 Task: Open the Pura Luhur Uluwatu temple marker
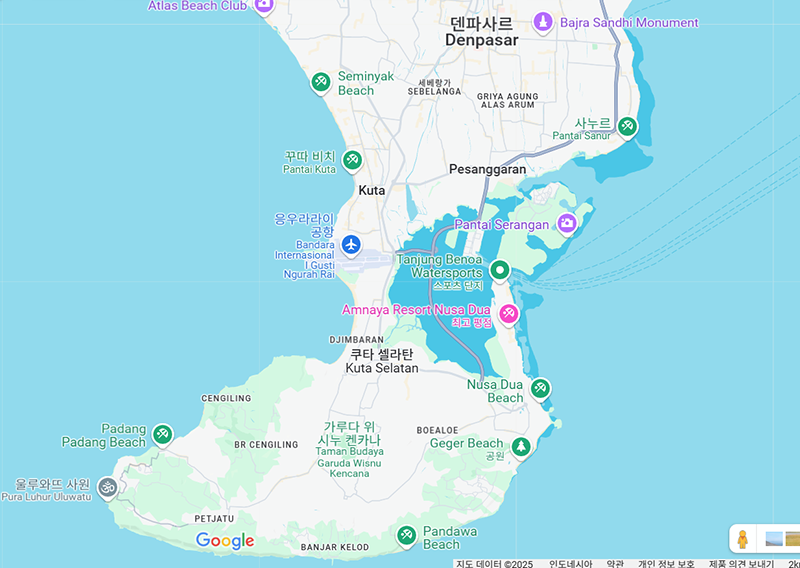coord(108,488)
